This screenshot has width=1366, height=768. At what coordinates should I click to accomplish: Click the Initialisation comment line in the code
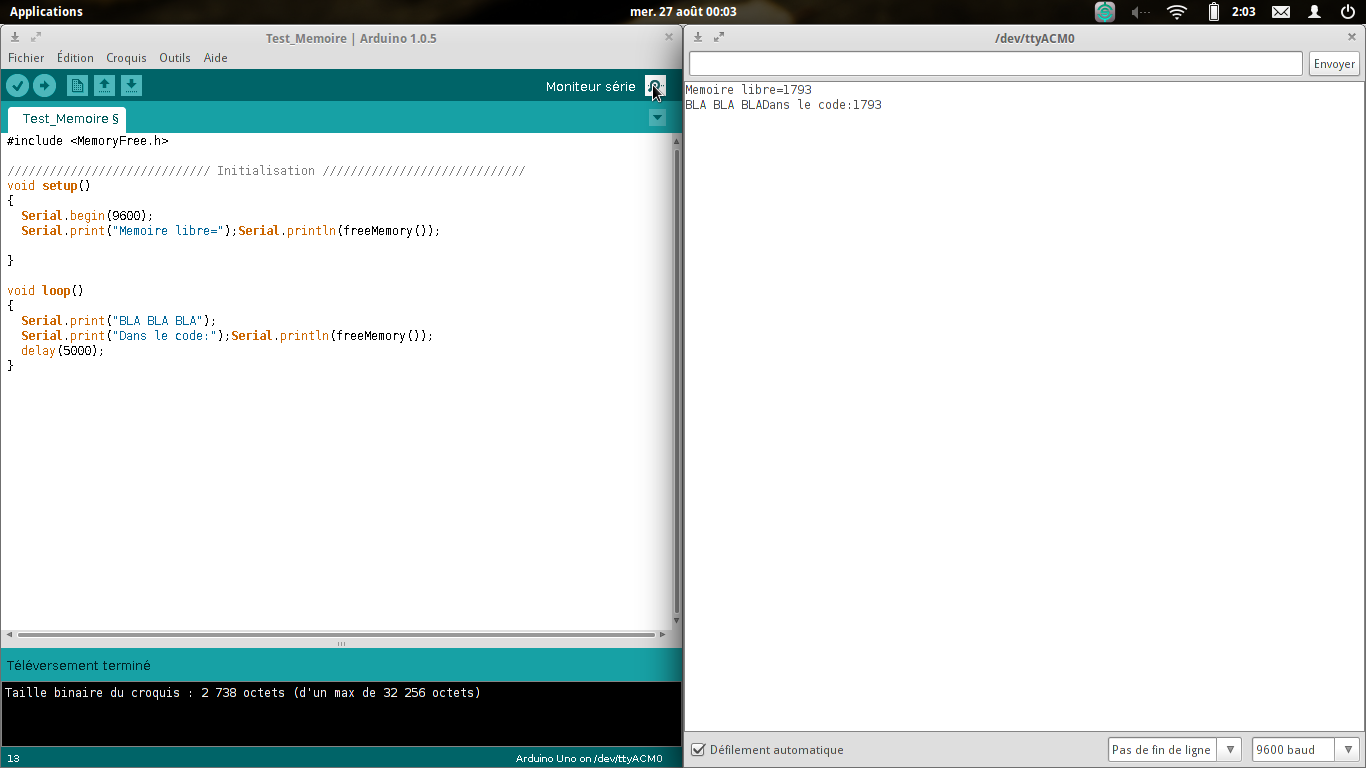point(266,171)
